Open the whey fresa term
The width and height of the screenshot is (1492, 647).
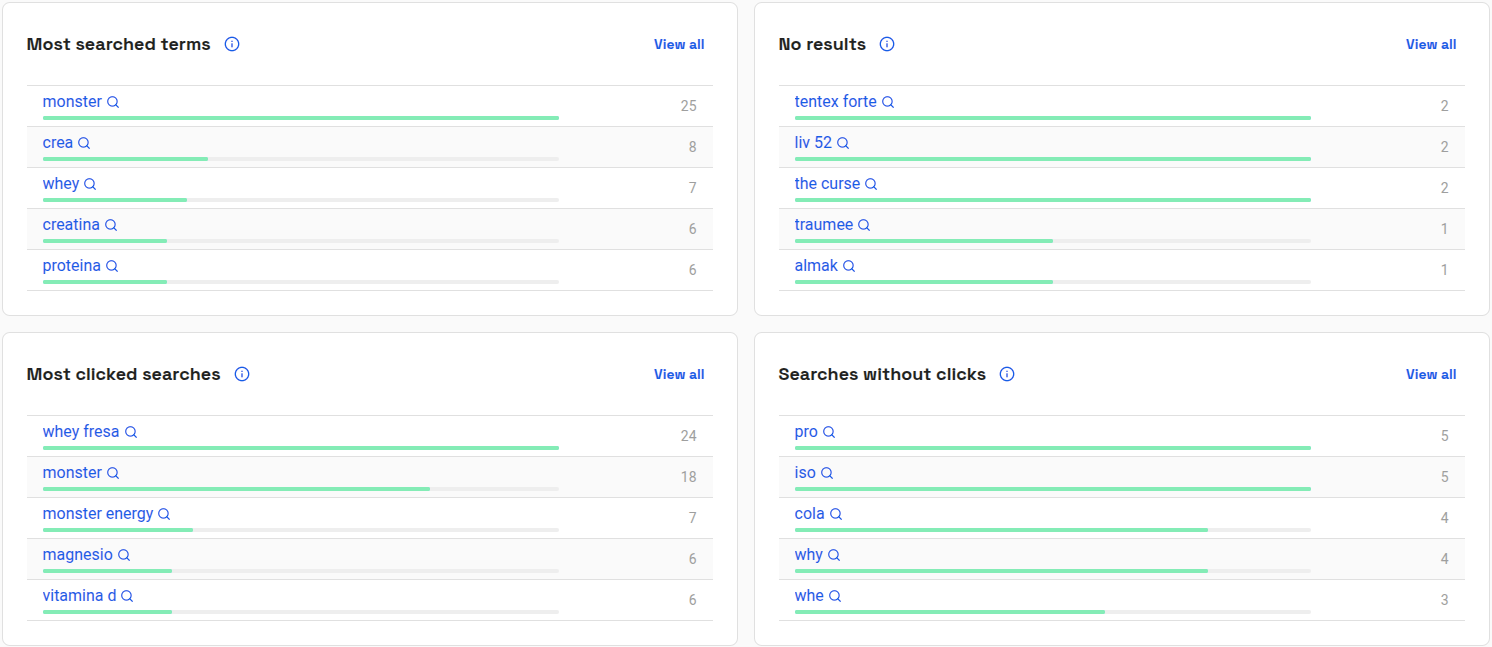click(x=81, y=432)
